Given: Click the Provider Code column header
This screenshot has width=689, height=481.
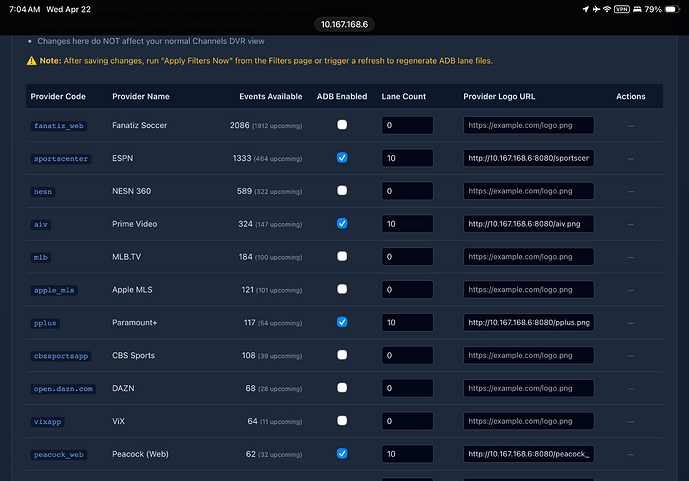Looking at the screenshot, I should [x=58, y=96].
